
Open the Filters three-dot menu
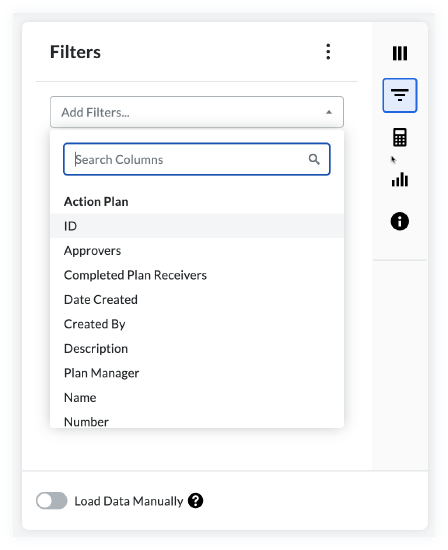tap(328, 52)
